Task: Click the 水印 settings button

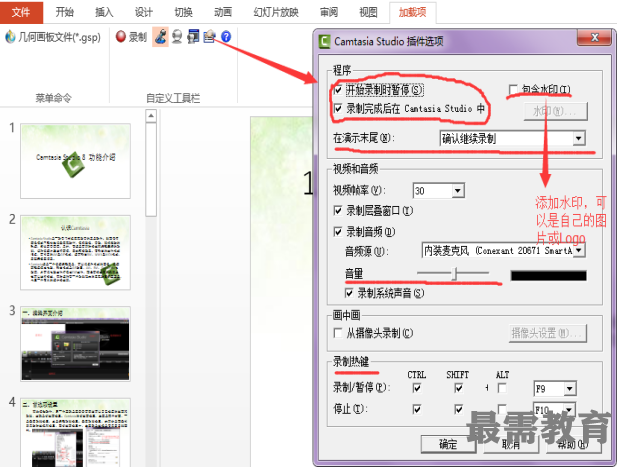Action: [x=556, y=111]
